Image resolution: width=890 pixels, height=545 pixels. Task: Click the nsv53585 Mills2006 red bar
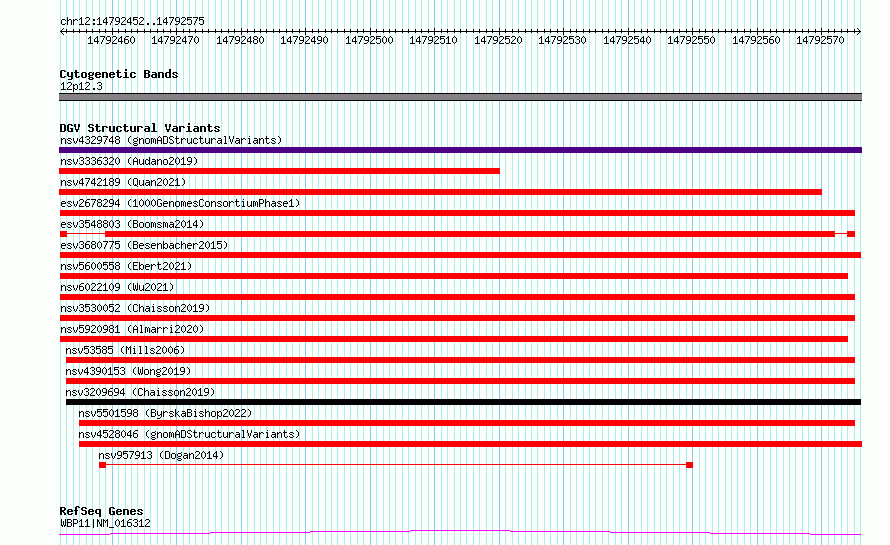(460, 360)
